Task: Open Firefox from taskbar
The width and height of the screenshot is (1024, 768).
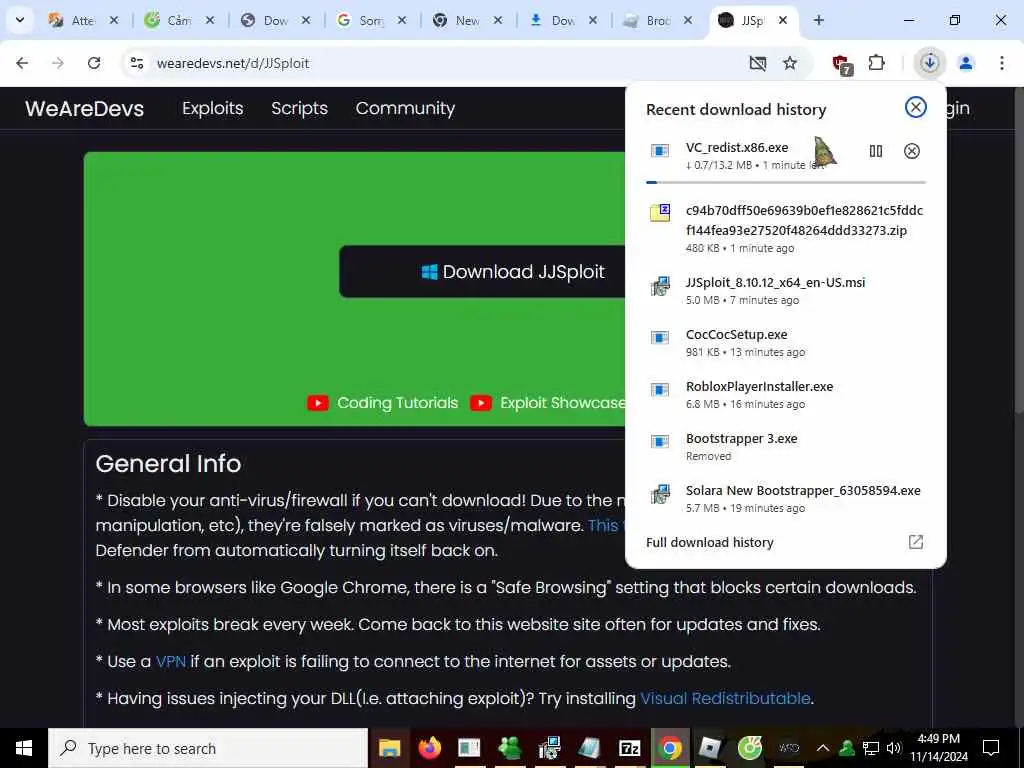Action: pyautogui.click(x=430, y=748)
